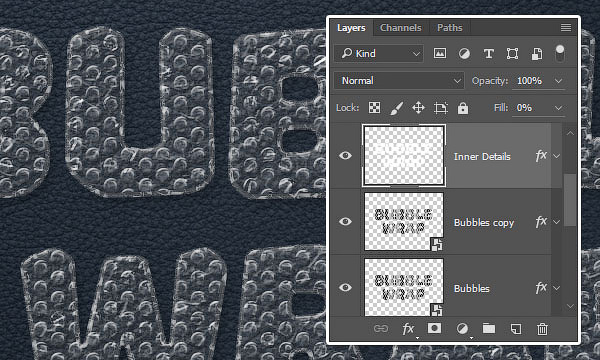Expand effects list for Bubbles layer
This screenshot has height=360, width=600.
557,288
